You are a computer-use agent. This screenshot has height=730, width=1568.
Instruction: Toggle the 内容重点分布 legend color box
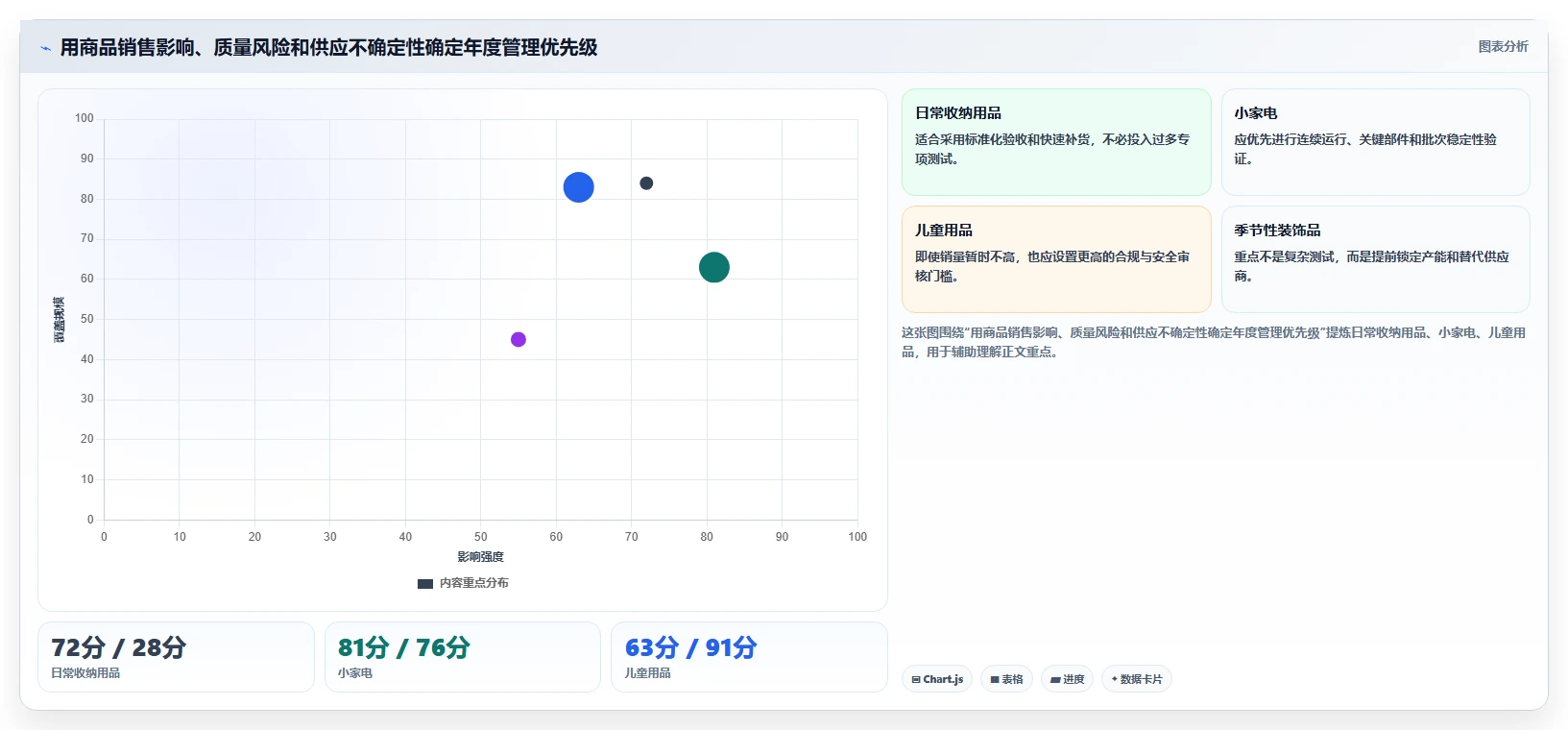point(425,583)
